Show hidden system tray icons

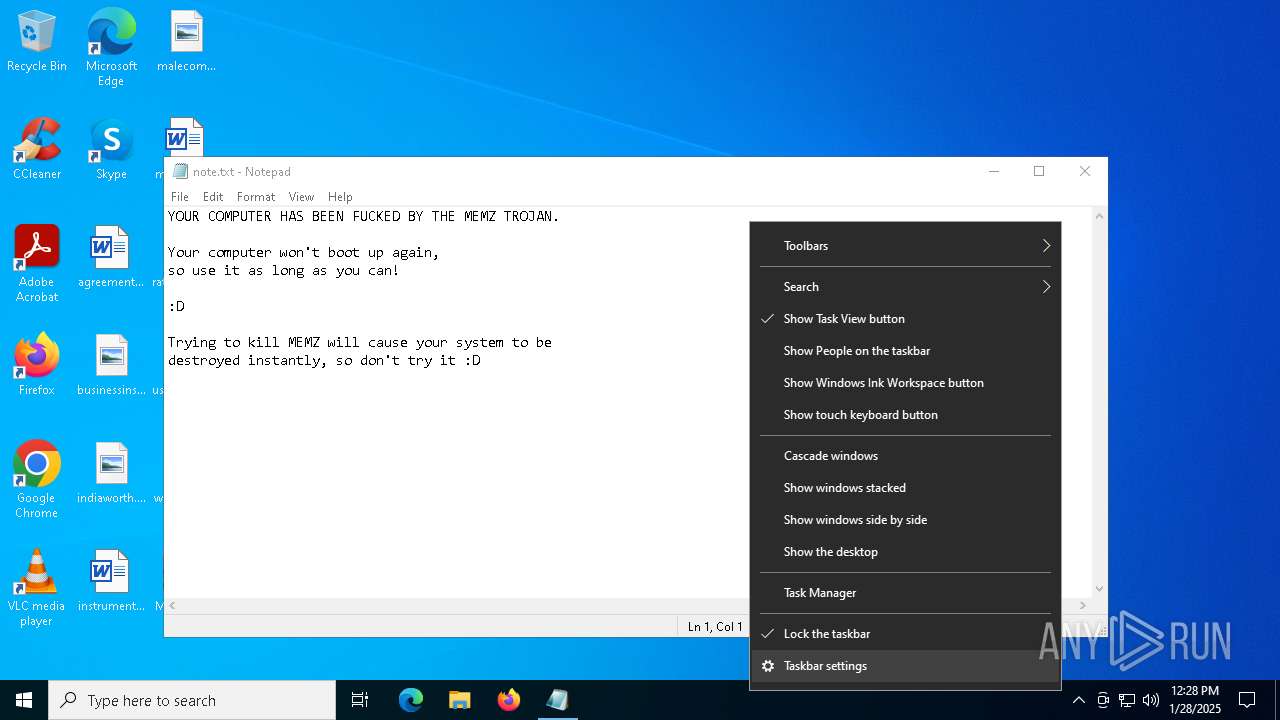(x=1078, y=700)
